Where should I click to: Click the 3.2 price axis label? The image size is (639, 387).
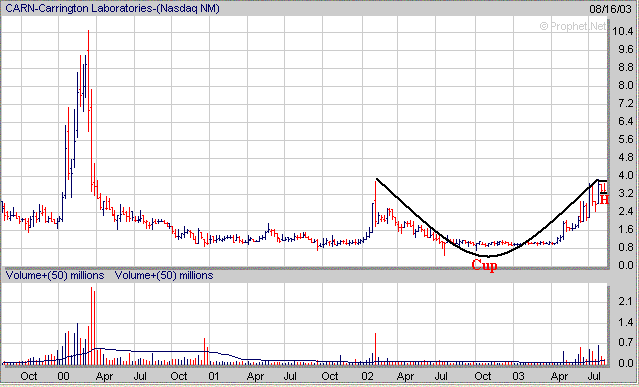(x=626, y=193)
